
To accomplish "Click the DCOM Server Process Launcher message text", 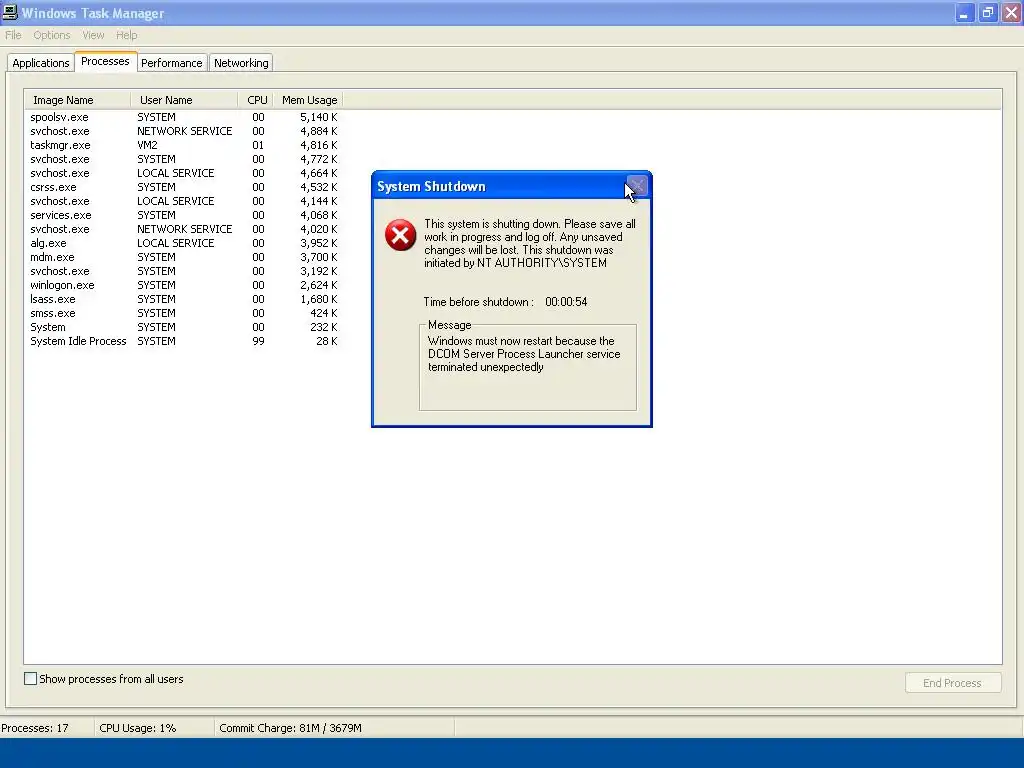I will pyautogui.click(x=524, y=354).
